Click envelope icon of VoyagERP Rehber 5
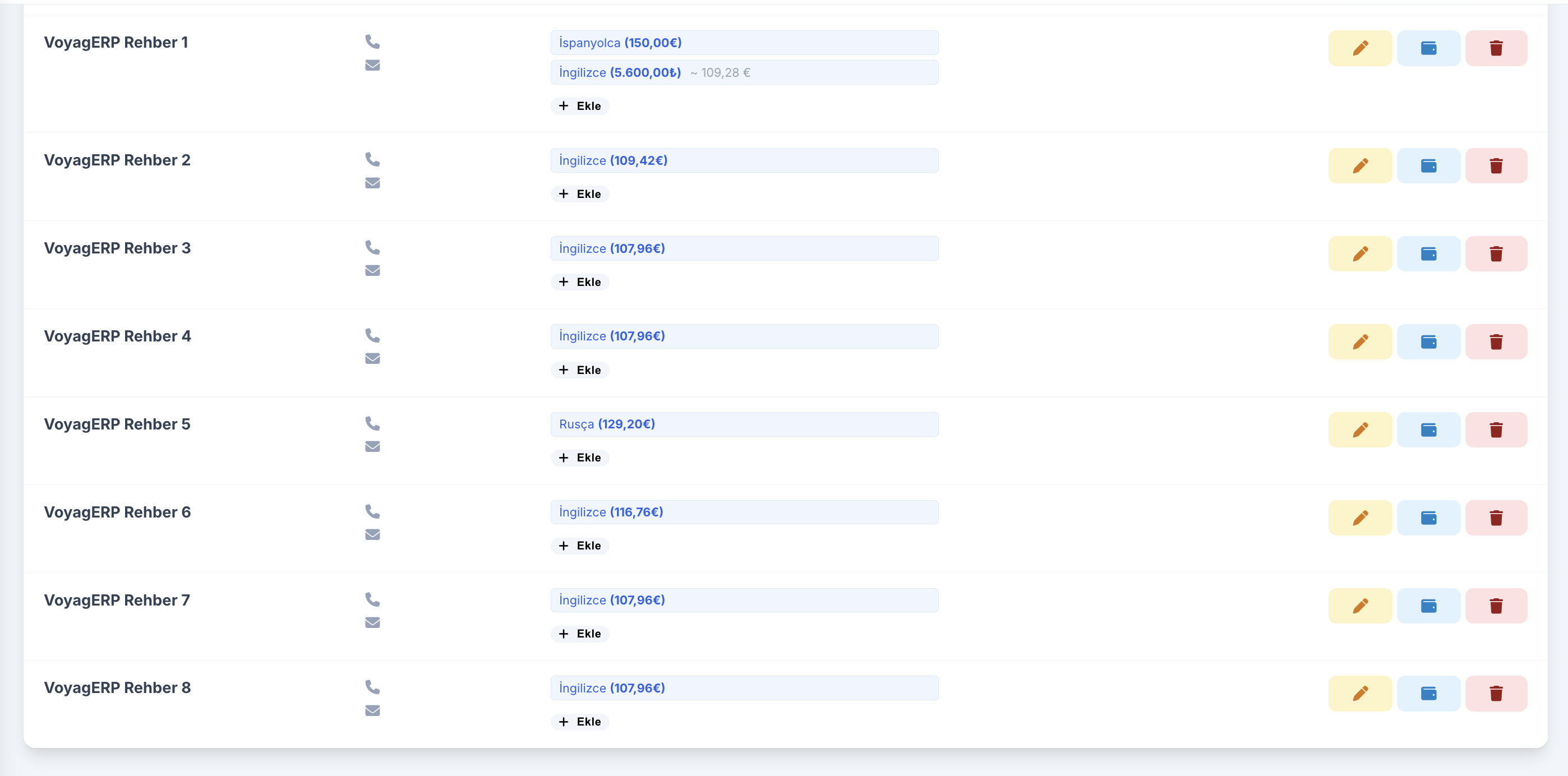This screenshot has height=776, width=1568. (372, 447)
